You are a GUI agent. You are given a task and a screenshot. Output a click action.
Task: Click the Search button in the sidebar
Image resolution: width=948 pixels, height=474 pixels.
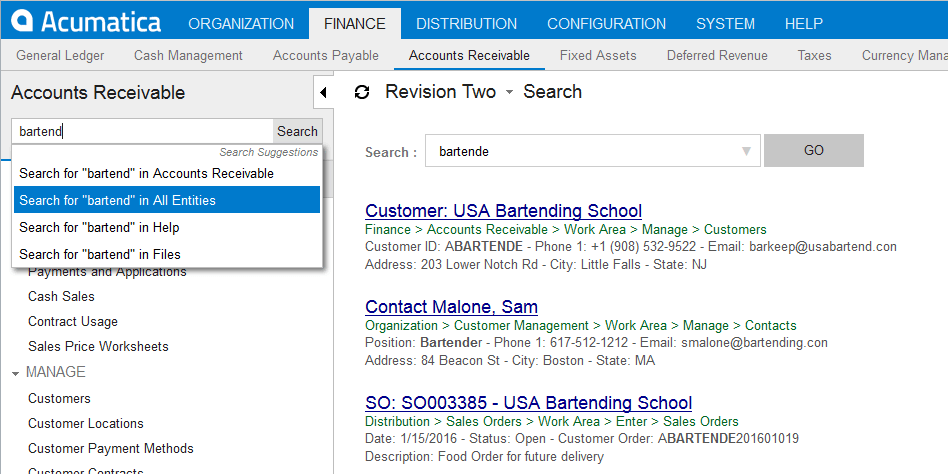pos(297,131)
